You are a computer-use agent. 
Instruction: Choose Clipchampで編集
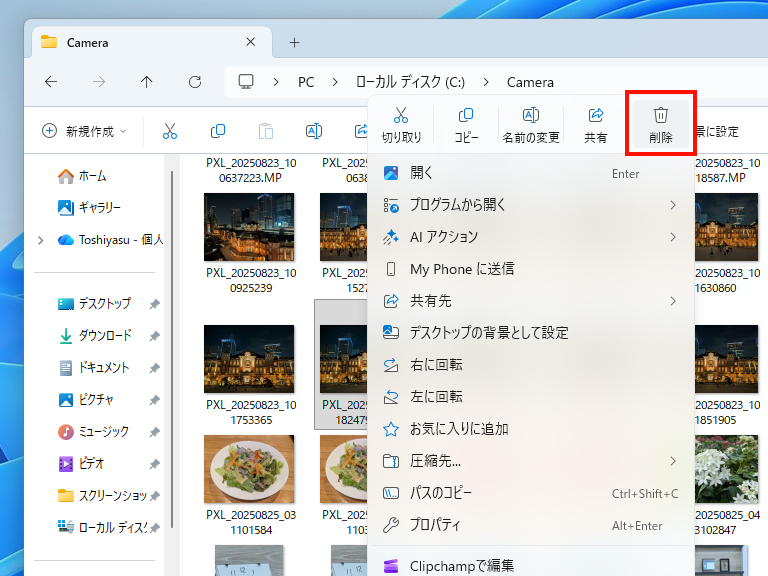pyautogui.click(x=531, y=566)
